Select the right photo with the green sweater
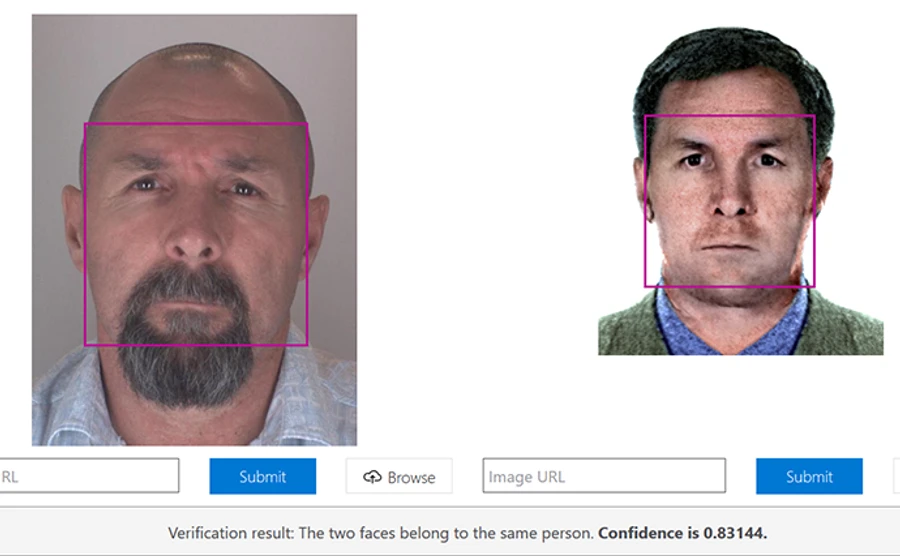The height and width of the screenshot is (556, 900). 740,190
